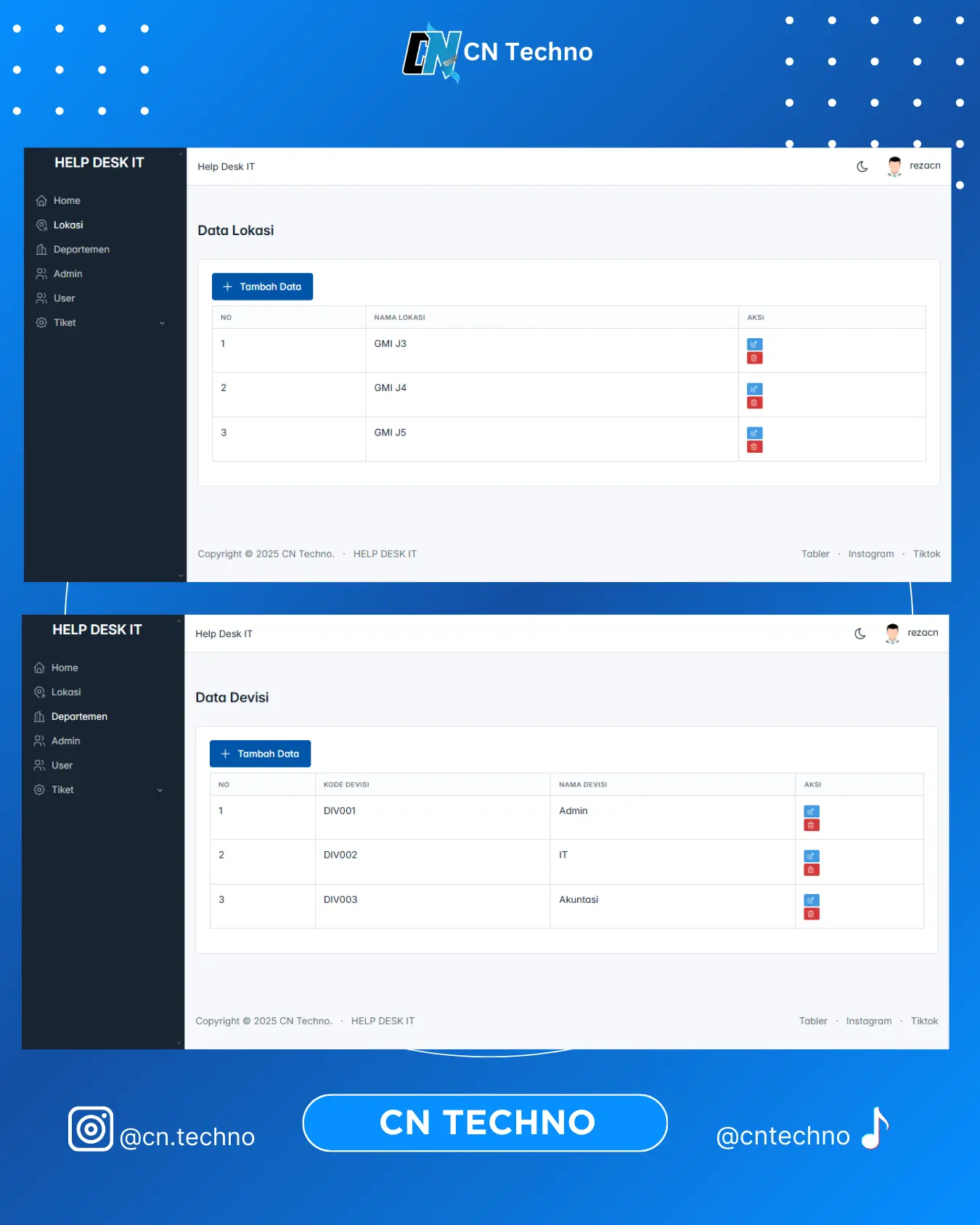
Task: Click Tambah Data above the Nama Lokasi table
Action: pyautogui.click(x=262, y=287)
